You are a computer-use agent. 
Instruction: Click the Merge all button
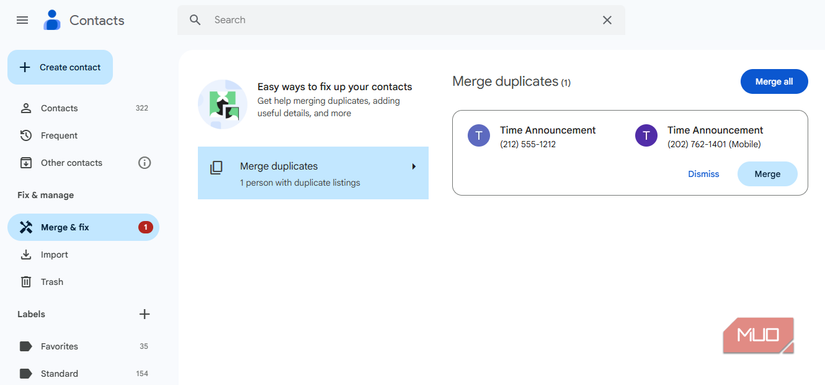tap(774, 82)
